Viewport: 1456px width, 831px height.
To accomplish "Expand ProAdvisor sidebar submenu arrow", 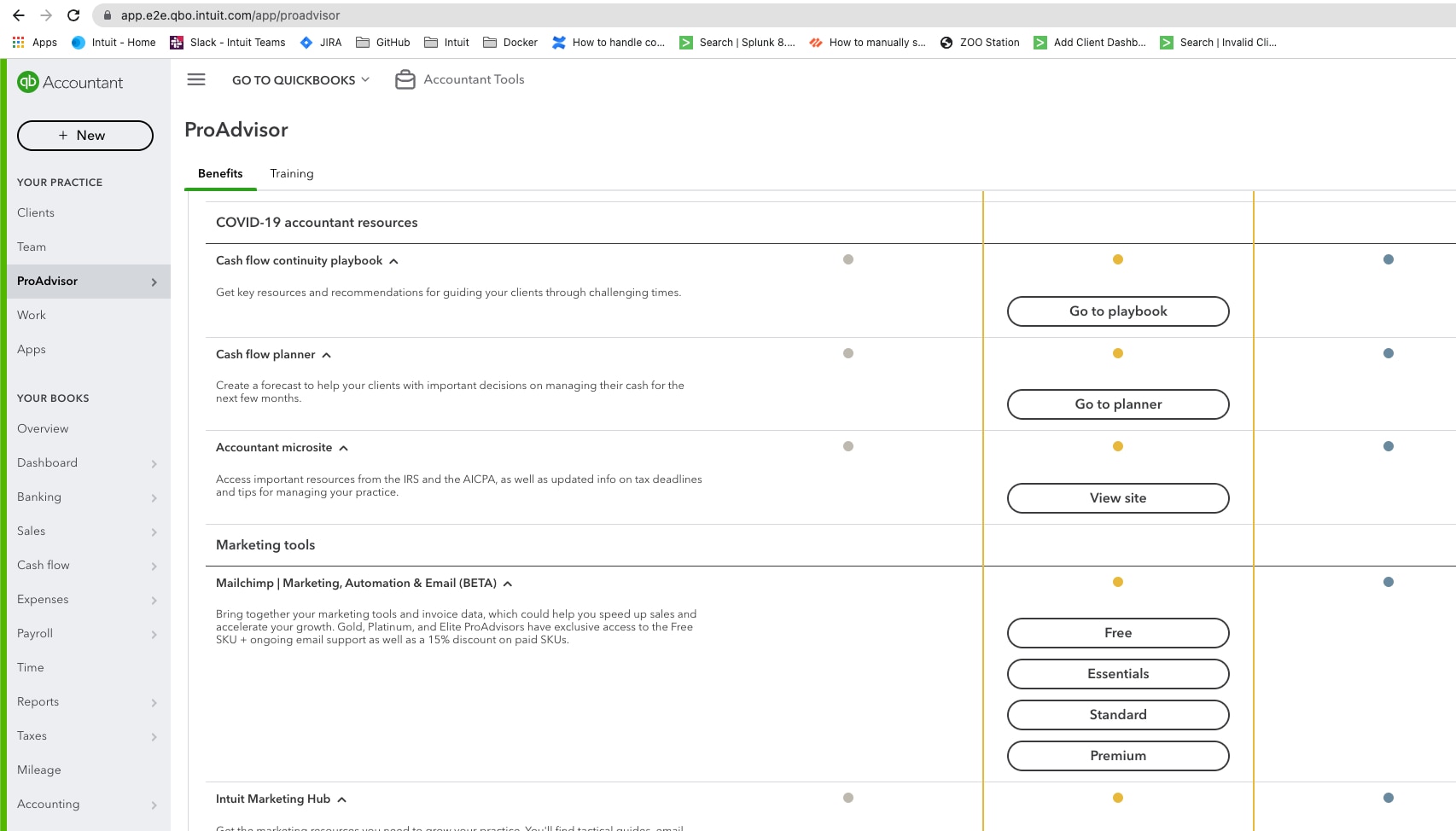I will [x=154, y=282].
